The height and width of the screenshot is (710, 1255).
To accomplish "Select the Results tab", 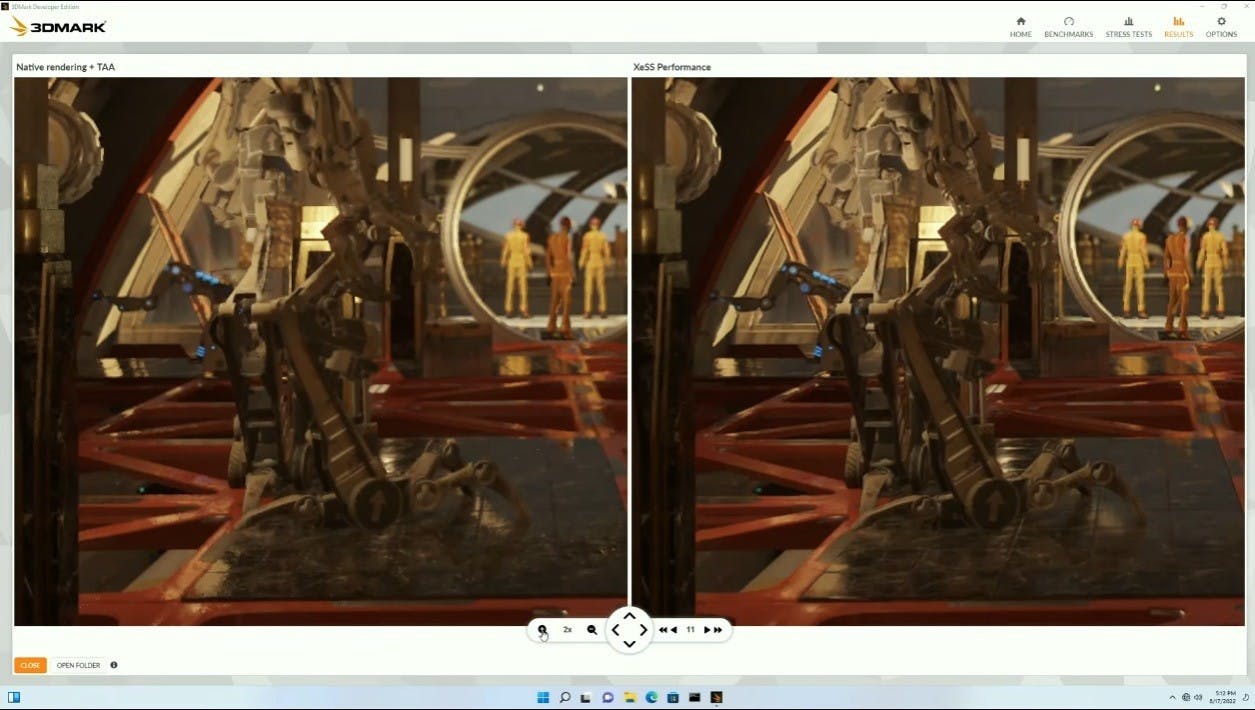I will click(1178, 27).
